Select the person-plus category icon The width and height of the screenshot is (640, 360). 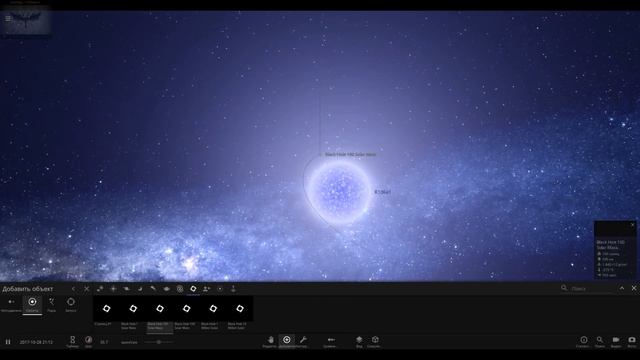(x=207, y=289)
